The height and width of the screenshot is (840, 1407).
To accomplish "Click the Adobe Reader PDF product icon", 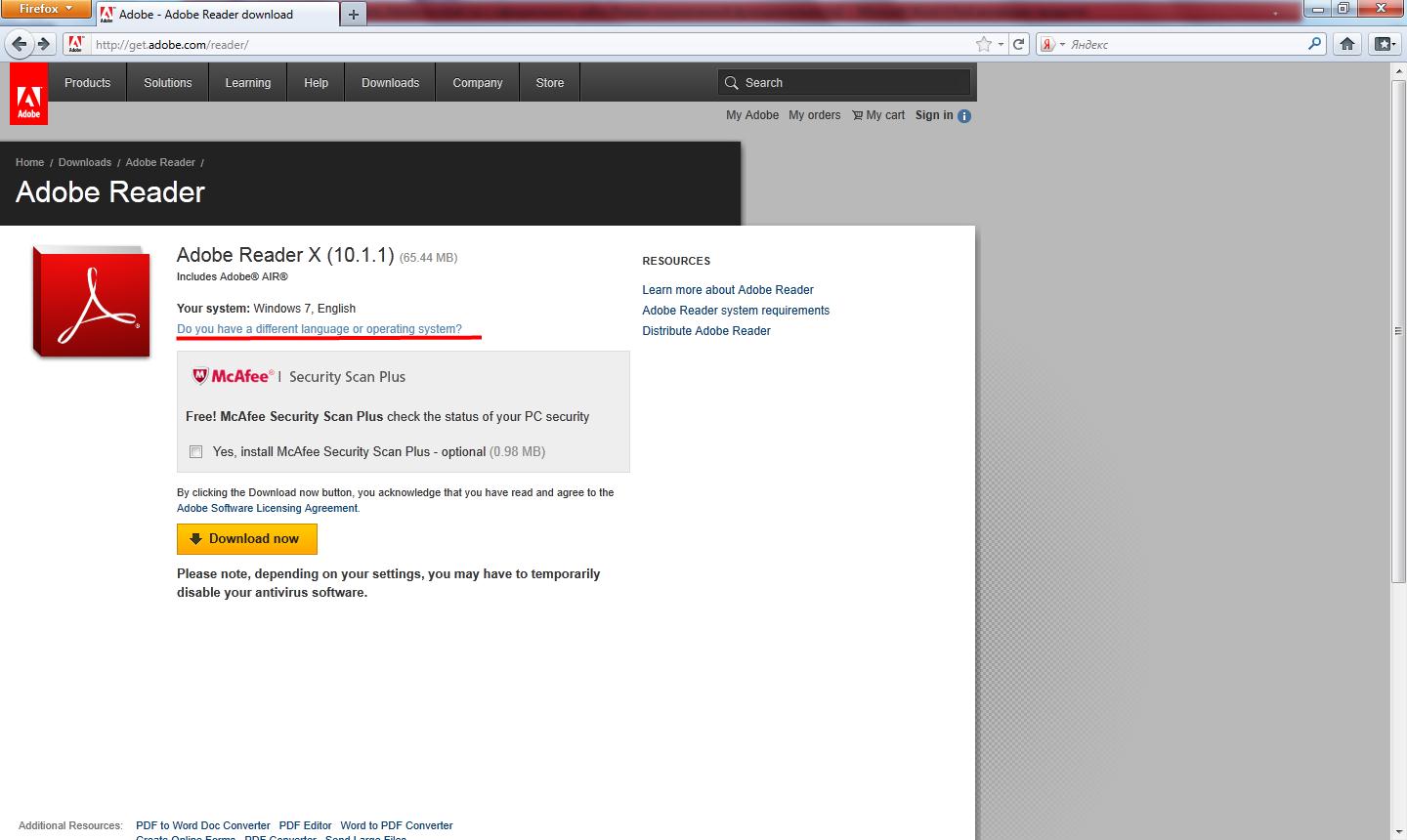I will pyautogui.click(x=91, y=302).
